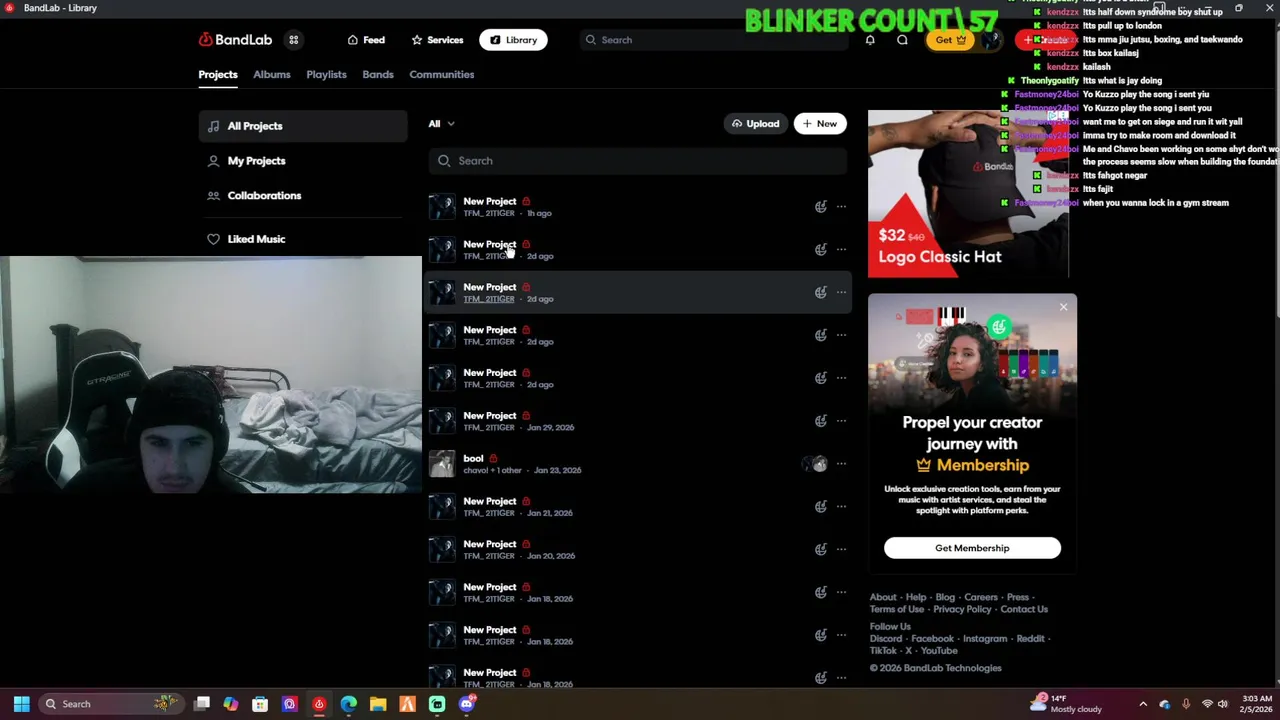Click the BandLab logo
Image resolution: width=1280 pixels, height=720 pixels.
coord(235,40)
